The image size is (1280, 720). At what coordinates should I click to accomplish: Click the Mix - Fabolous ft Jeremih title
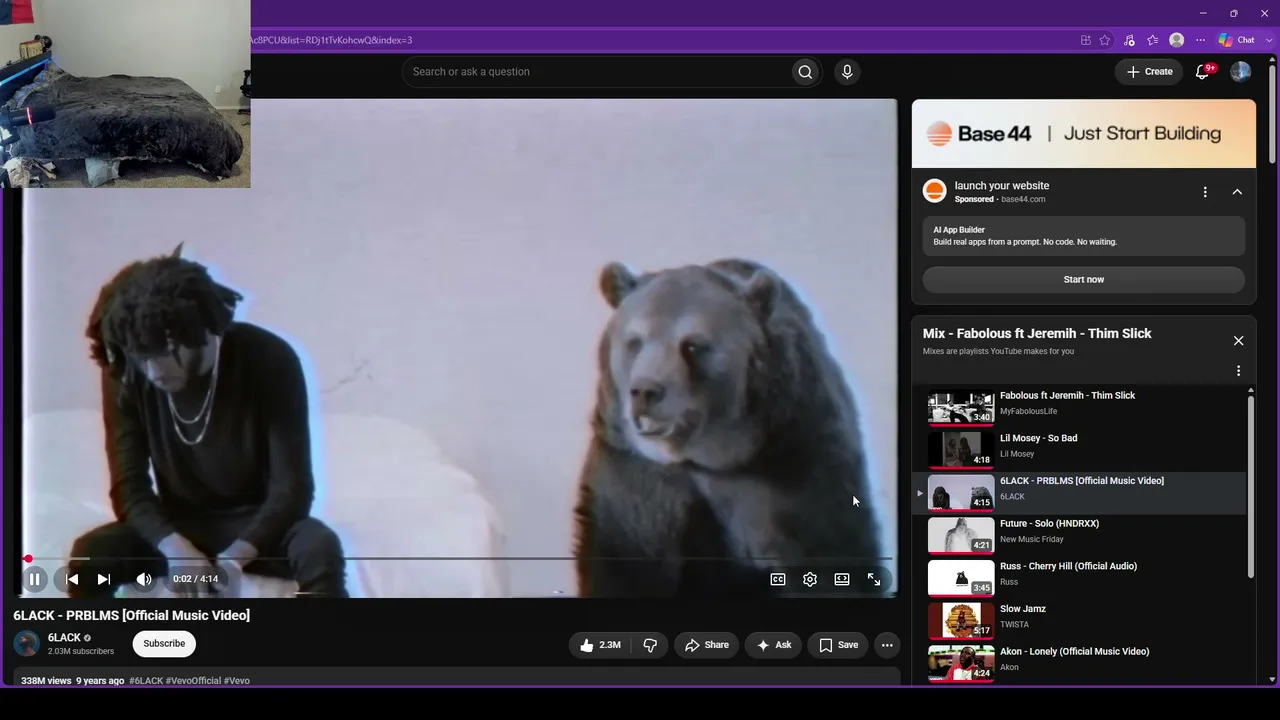pyautogui.click(x=1037, y=333)
